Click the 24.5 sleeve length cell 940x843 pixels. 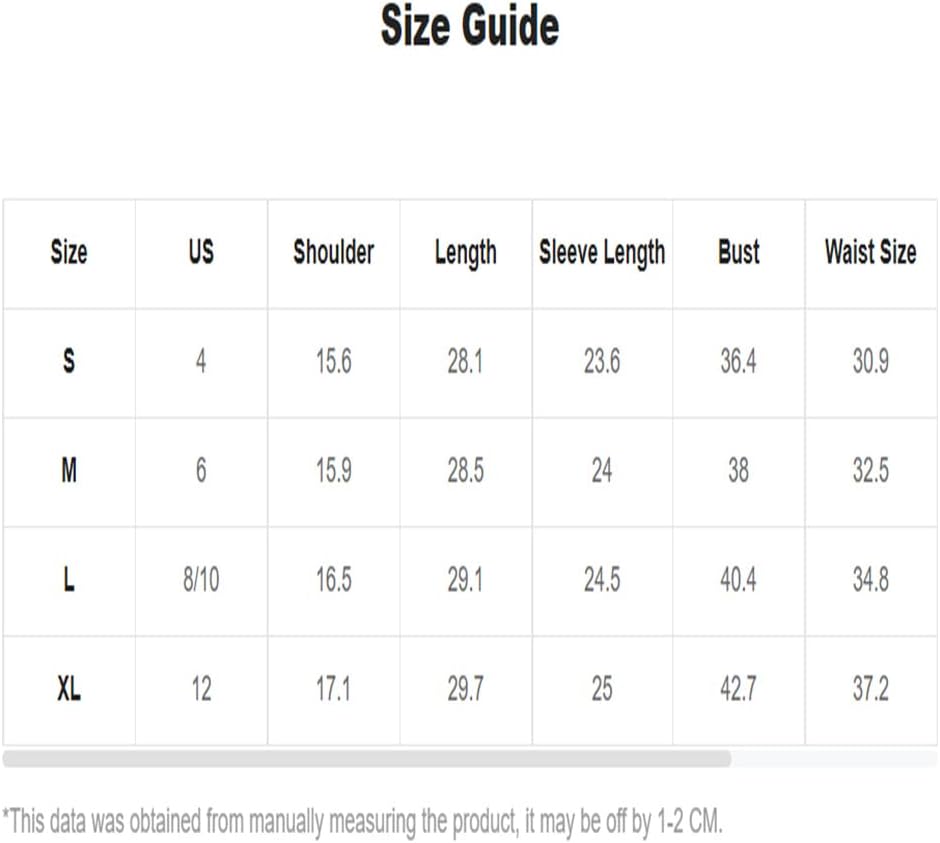tap(602, 580)
